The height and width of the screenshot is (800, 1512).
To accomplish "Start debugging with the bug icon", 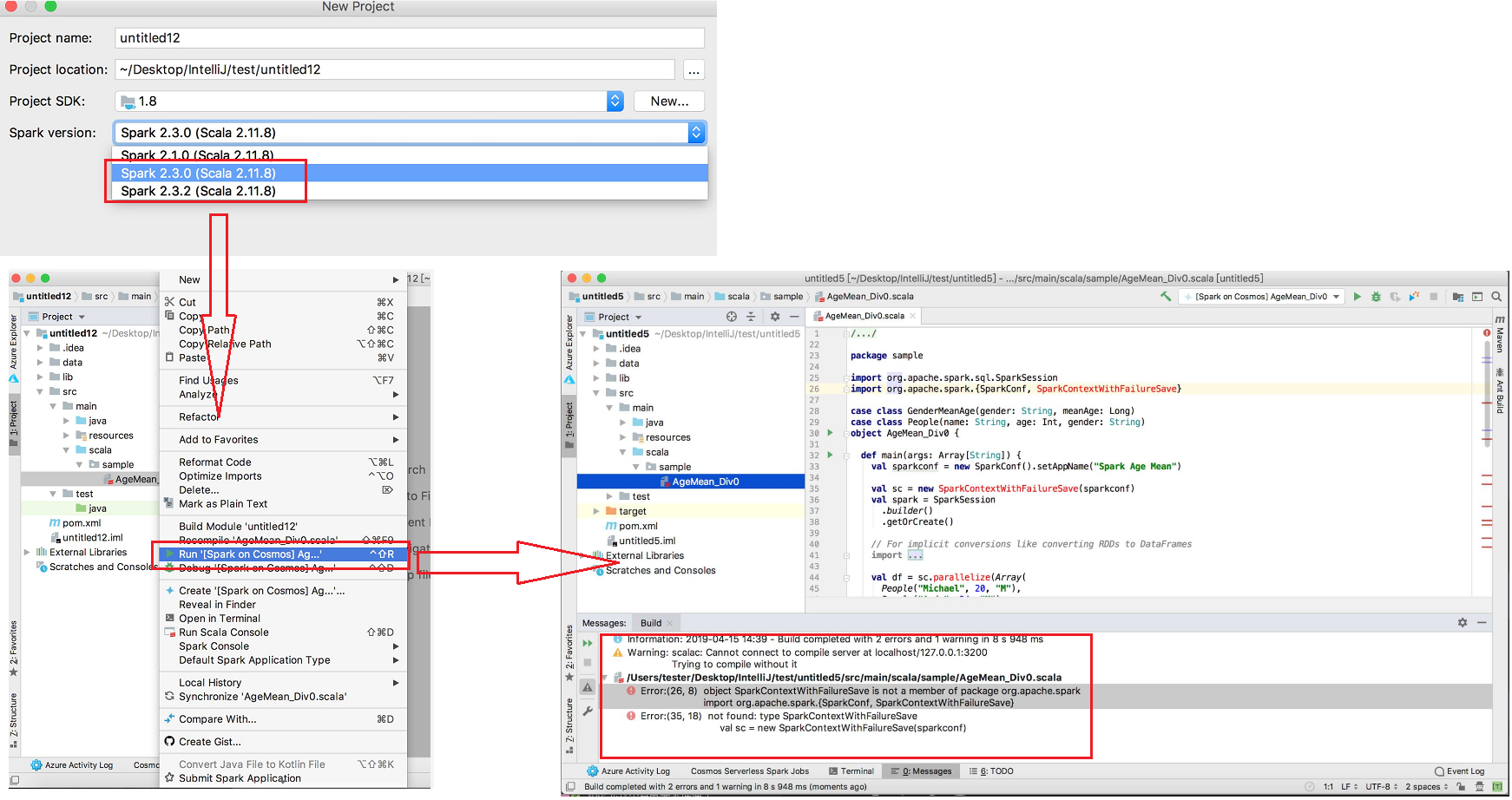I will click(x=1377, y=296).
